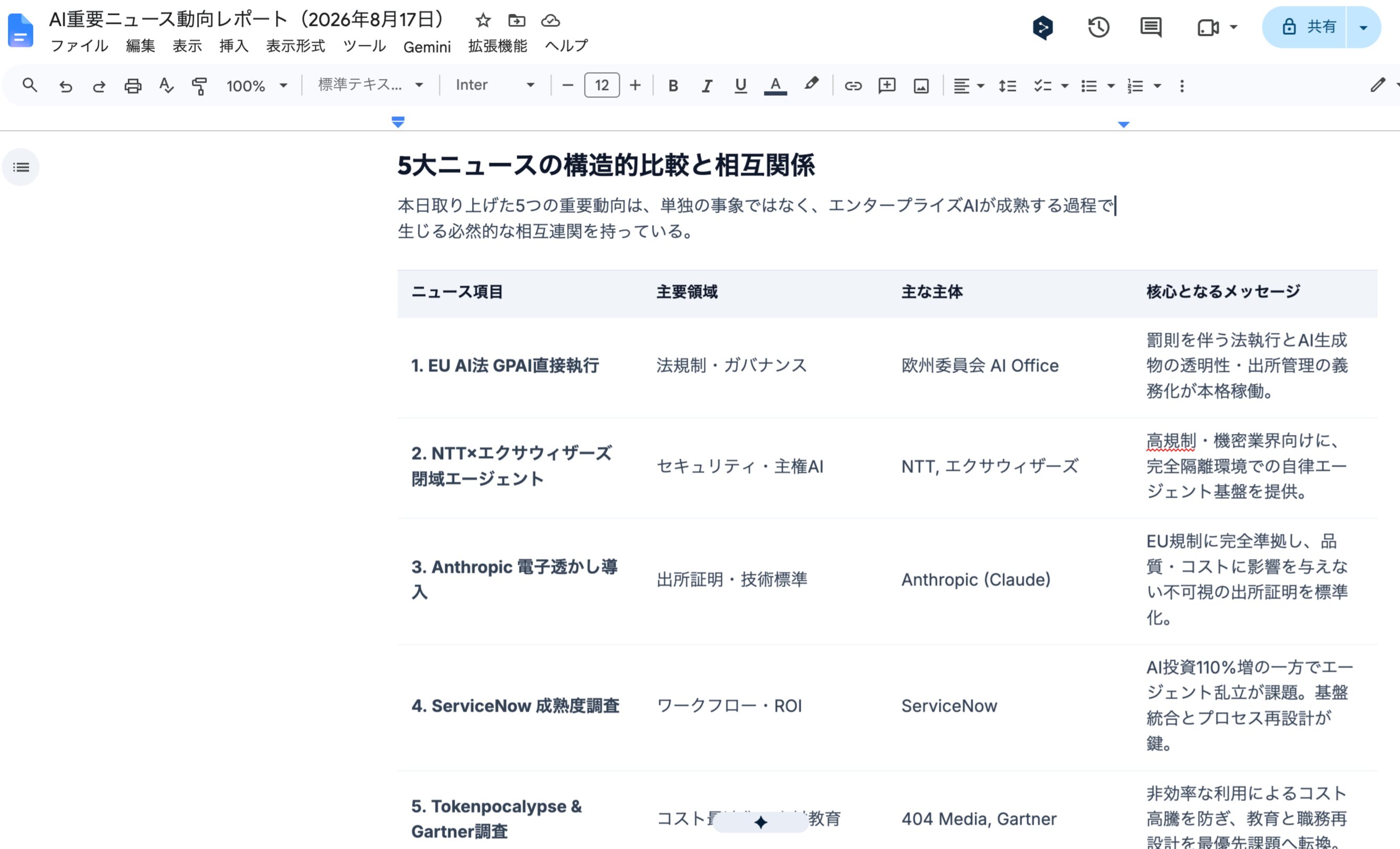This screenshot has height=849, width=1400.
Task: Expand numbered list options arrow
Action: (x=1157, y=86)
